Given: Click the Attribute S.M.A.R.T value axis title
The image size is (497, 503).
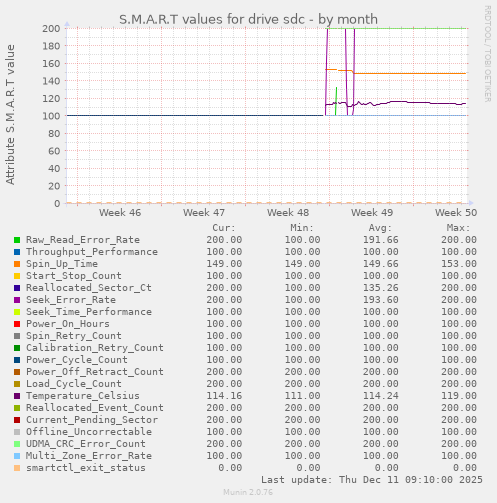Looking at the screenshot, I should click(x=10, y=115).
